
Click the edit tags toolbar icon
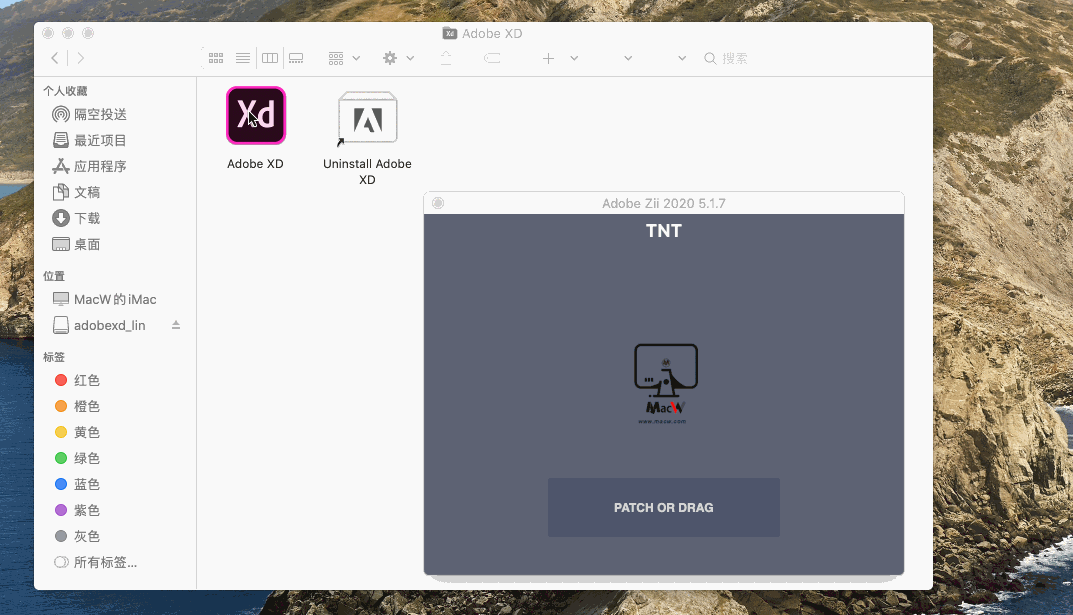[x=492, y=58]
